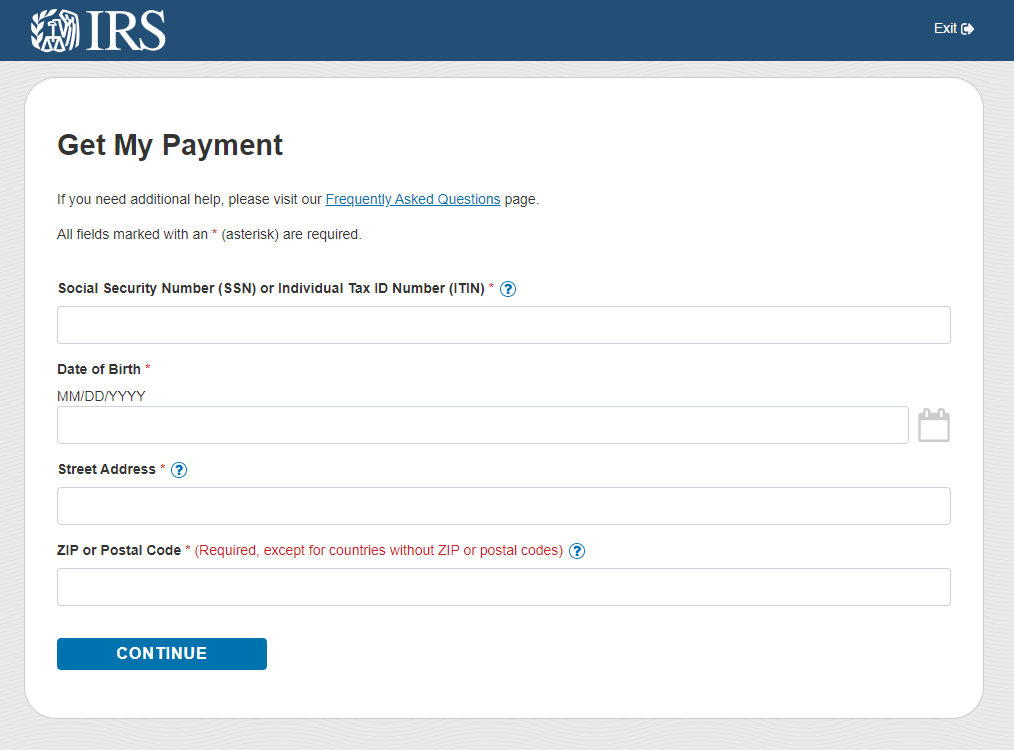Screen dimensions: 1014x750
Task: Click into the Street Address input field
Action: pyautogui.click(x=504, y=506)
